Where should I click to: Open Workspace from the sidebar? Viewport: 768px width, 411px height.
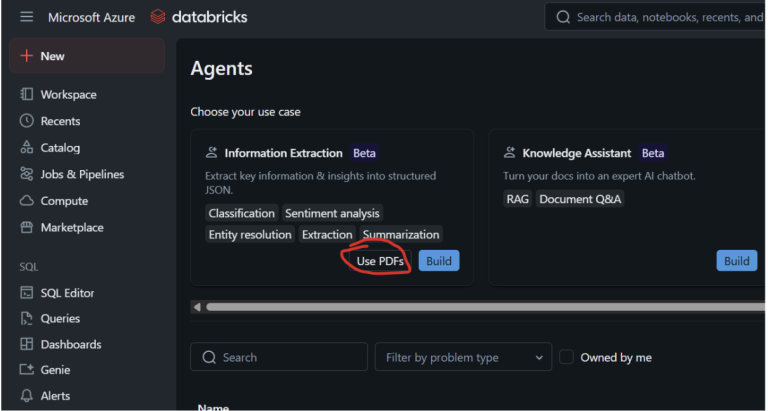68,95
